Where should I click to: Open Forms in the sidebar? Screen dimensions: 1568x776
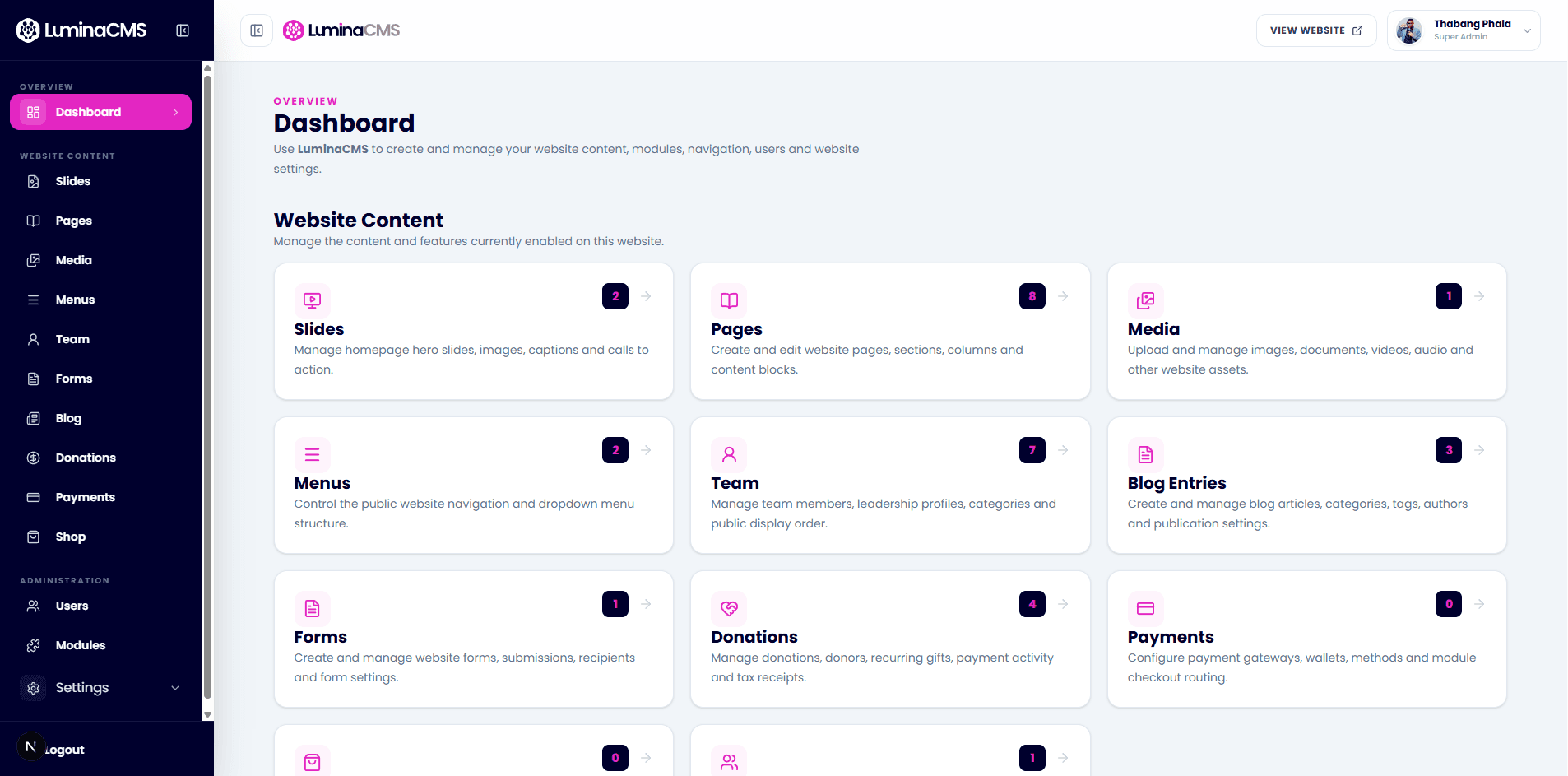click(100, 379)
